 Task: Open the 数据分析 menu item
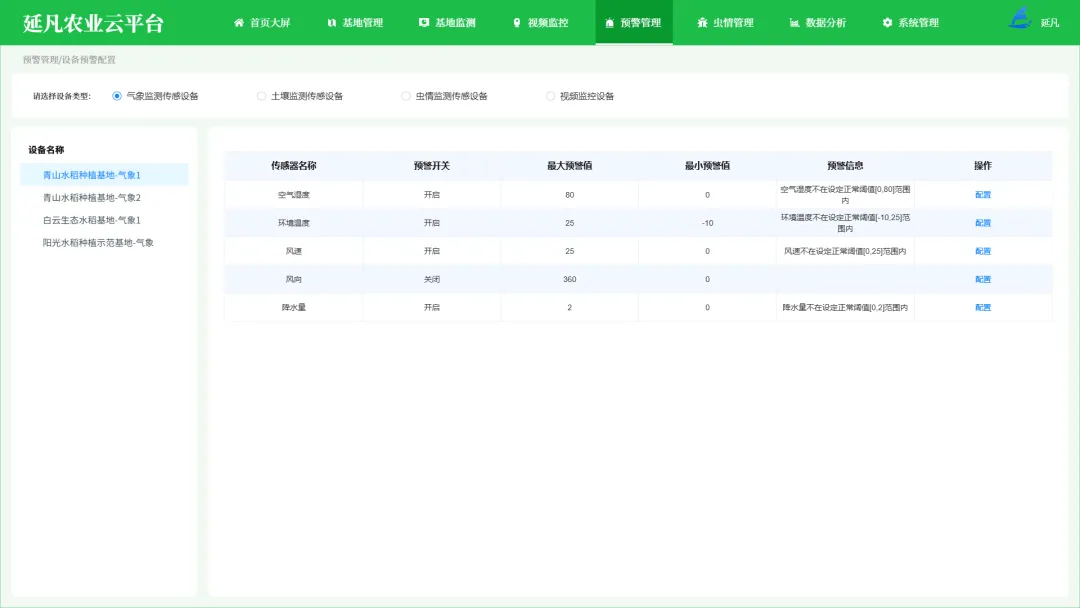click(x=818, y=23)
